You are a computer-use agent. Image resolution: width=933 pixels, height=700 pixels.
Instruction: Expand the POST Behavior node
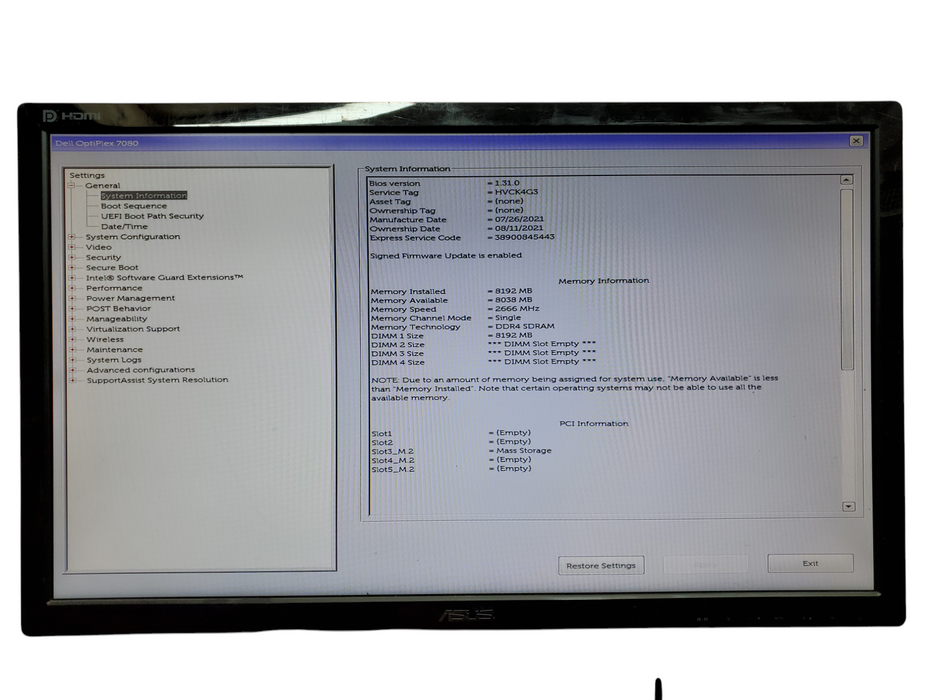coord(72,309)
